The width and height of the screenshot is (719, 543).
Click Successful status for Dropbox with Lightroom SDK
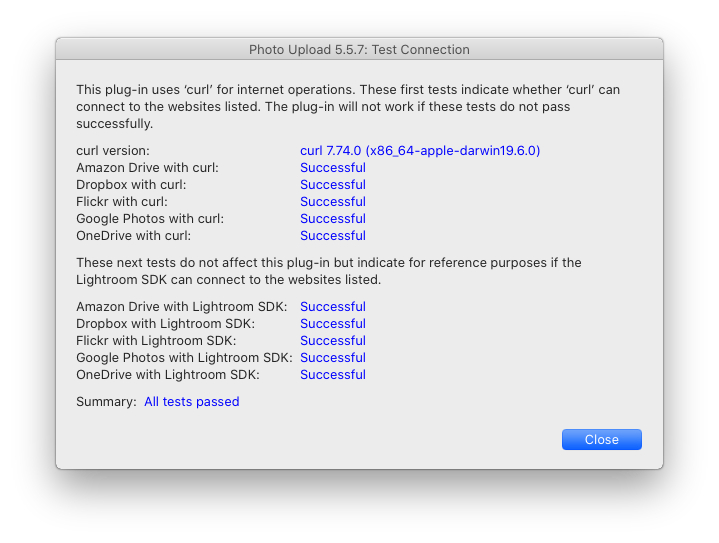[333, 324]
